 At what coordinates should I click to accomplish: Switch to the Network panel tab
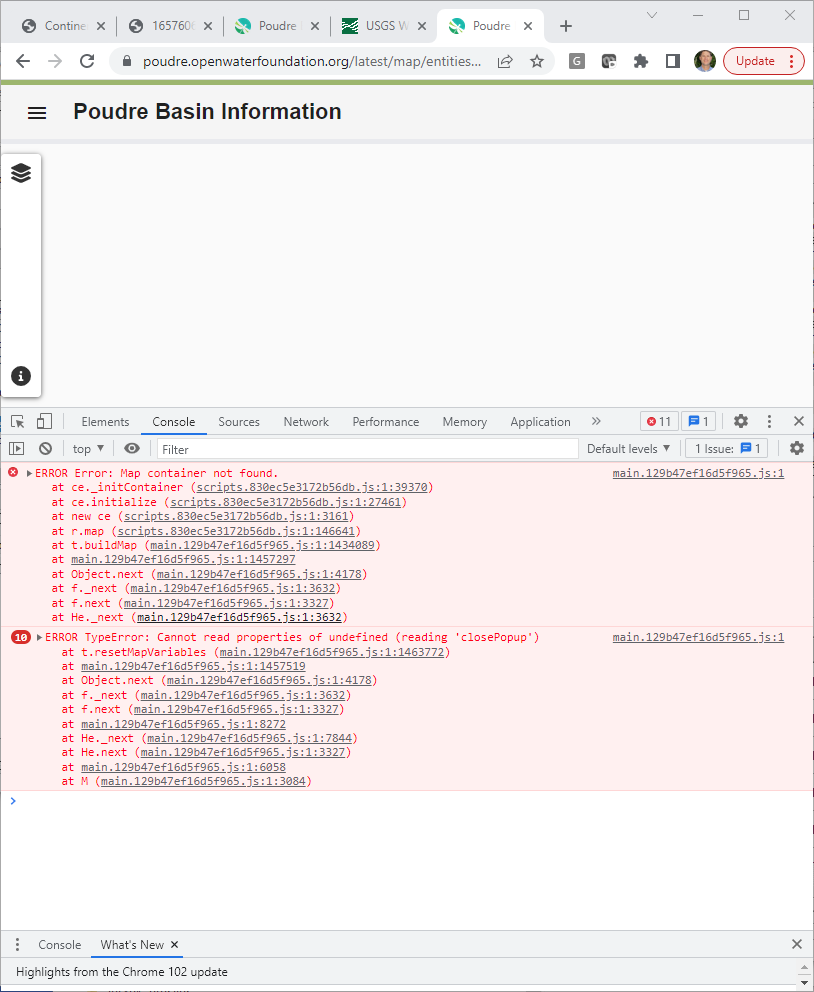(306, 421)
